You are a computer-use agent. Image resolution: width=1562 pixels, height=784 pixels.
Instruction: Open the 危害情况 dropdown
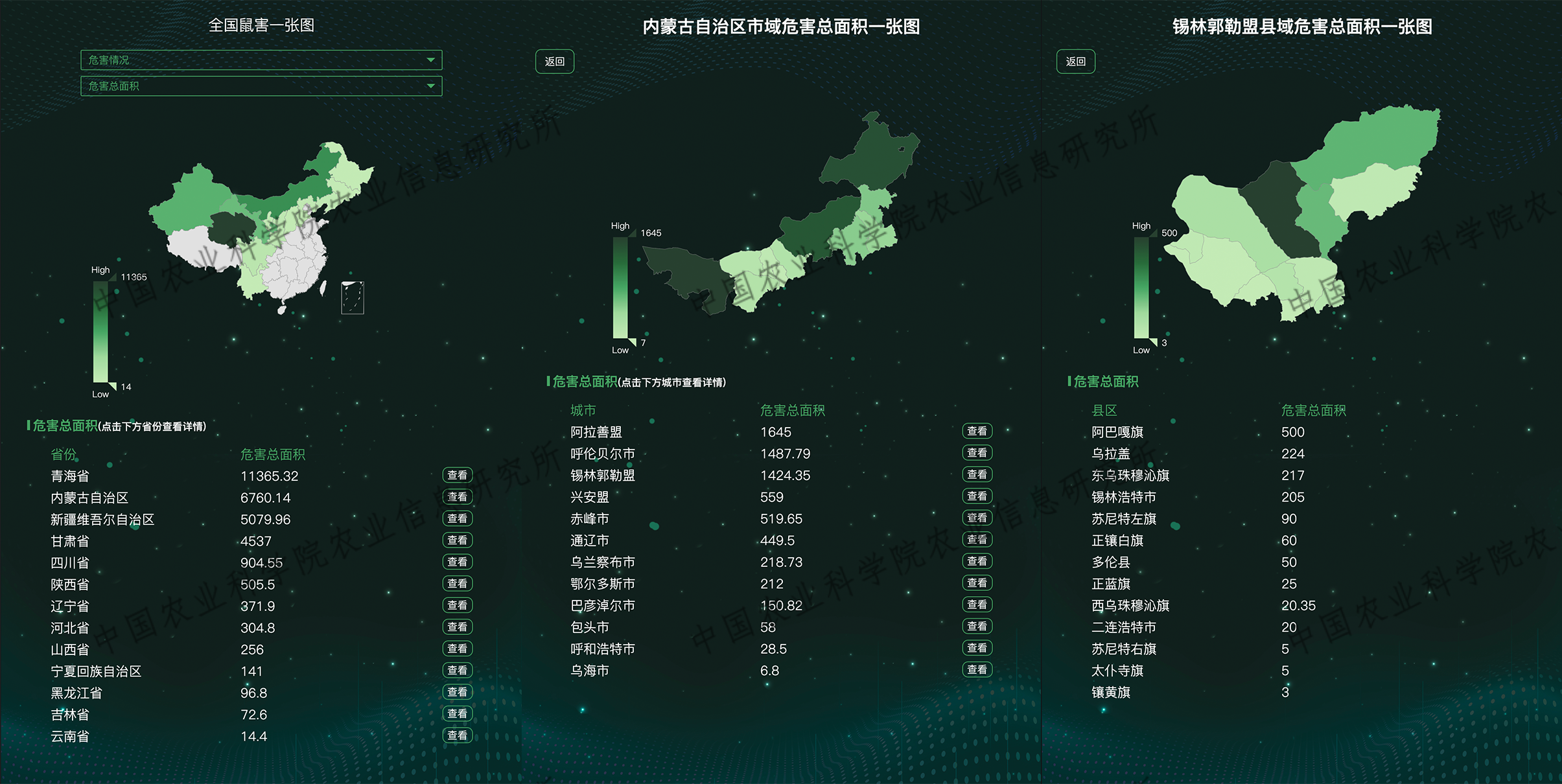tap(261, 60)
